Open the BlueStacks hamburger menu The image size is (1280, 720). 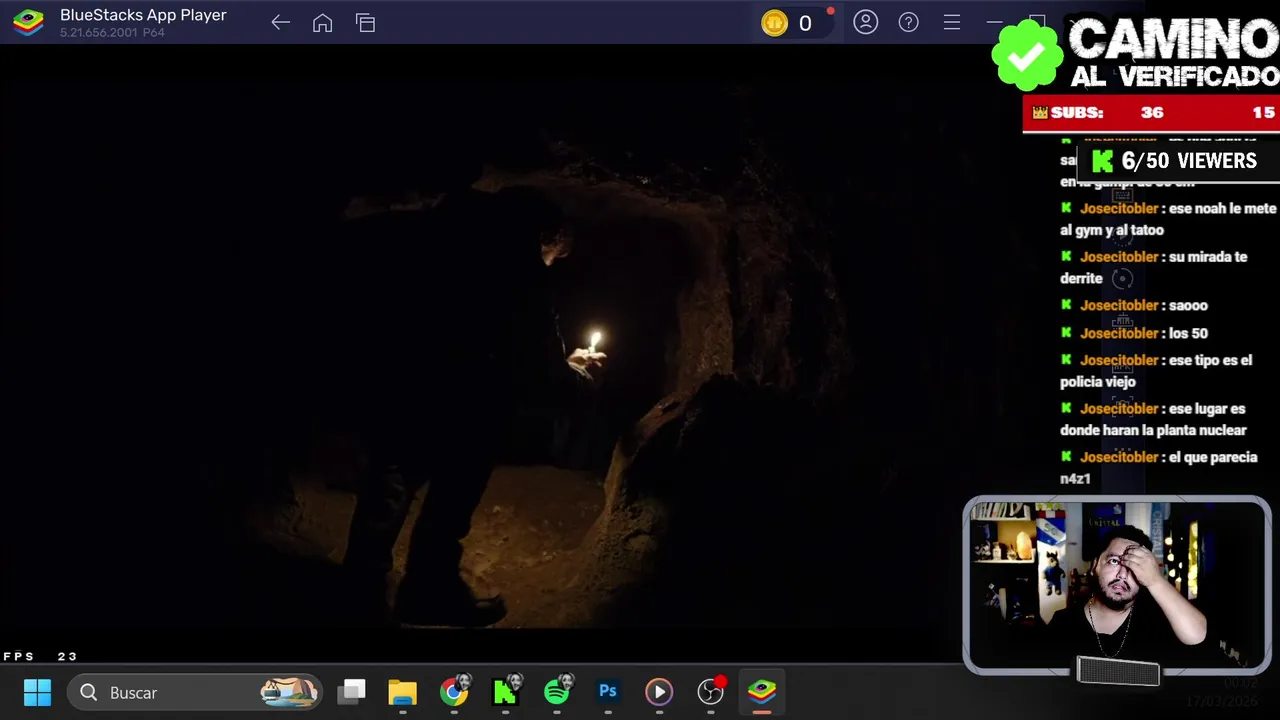coord(951,22)
